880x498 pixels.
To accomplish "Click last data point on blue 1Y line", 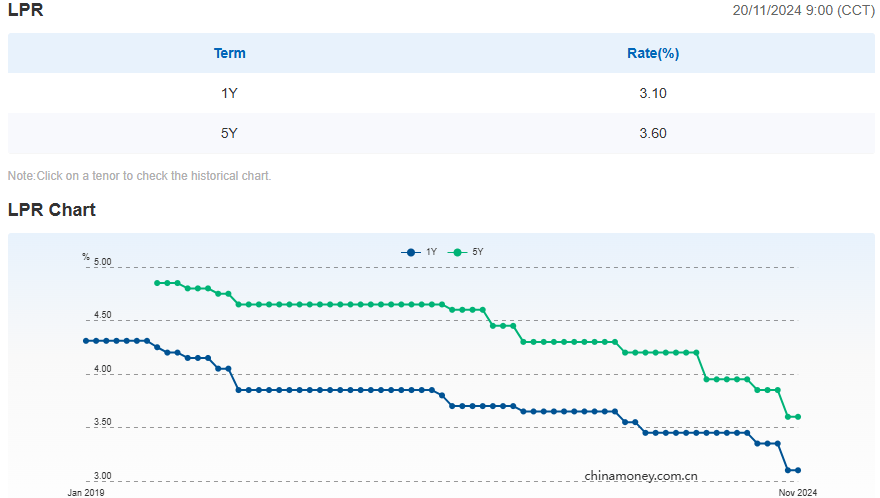I will [798, 470].
